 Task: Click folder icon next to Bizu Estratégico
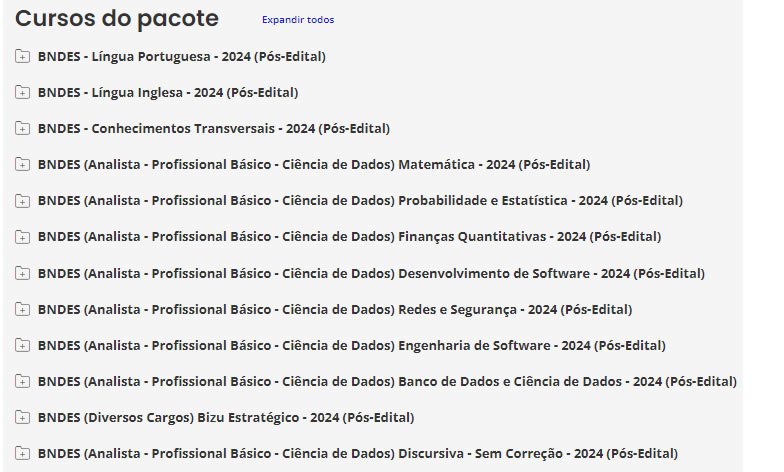(23, 417)
